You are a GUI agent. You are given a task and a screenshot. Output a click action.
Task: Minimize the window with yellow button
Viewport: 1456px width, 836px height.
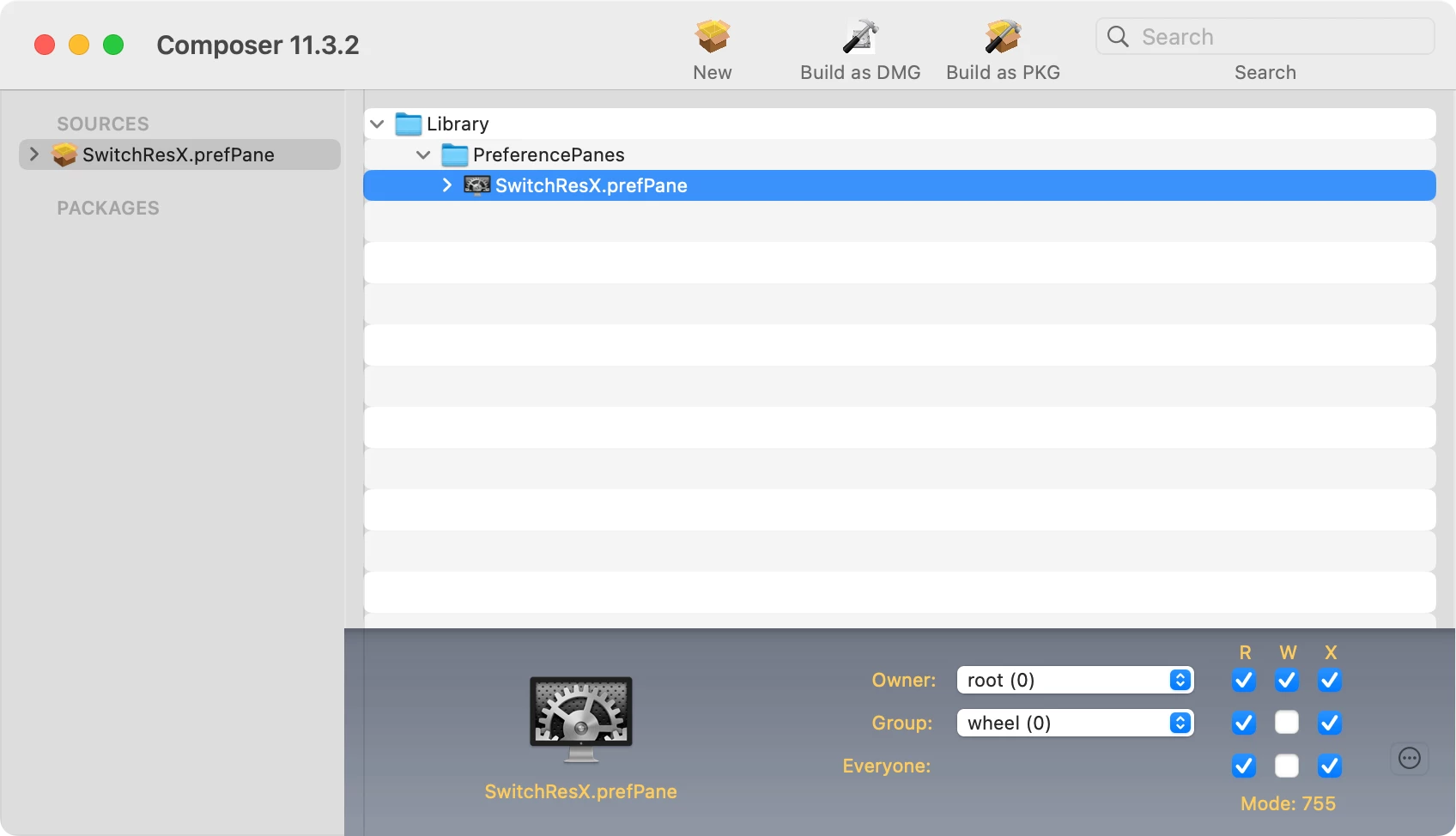click(x=79, y=45)
